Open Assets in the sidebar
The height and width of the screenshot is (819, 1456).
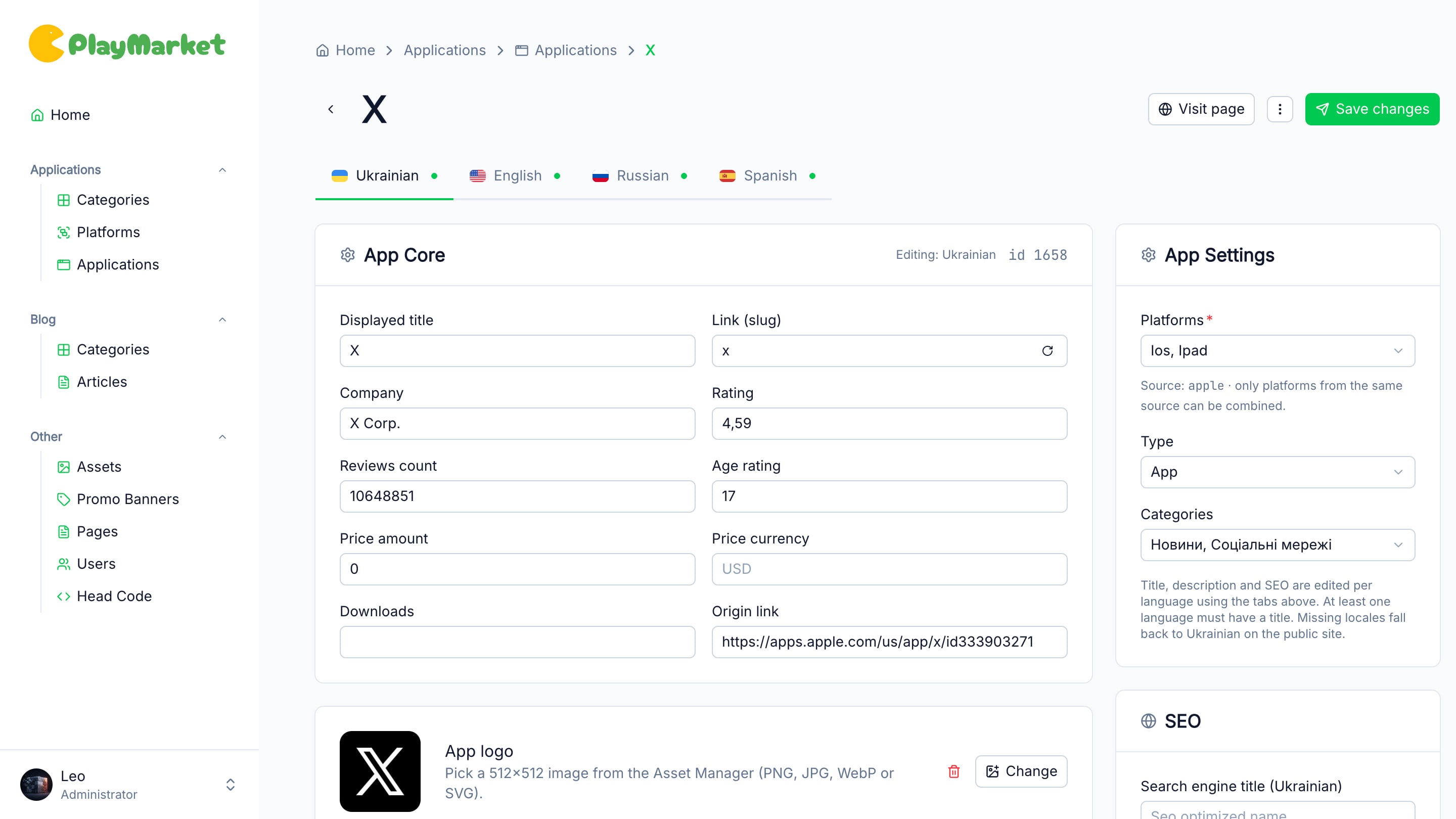tap(89, 467)
